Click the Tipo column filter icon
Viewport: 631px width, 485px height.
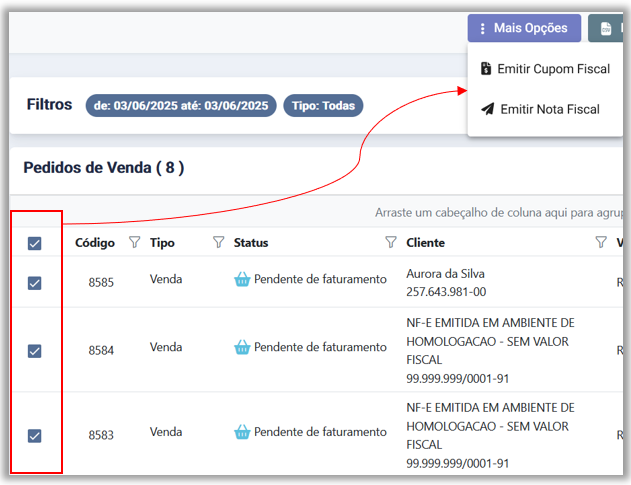click(218, 242)
